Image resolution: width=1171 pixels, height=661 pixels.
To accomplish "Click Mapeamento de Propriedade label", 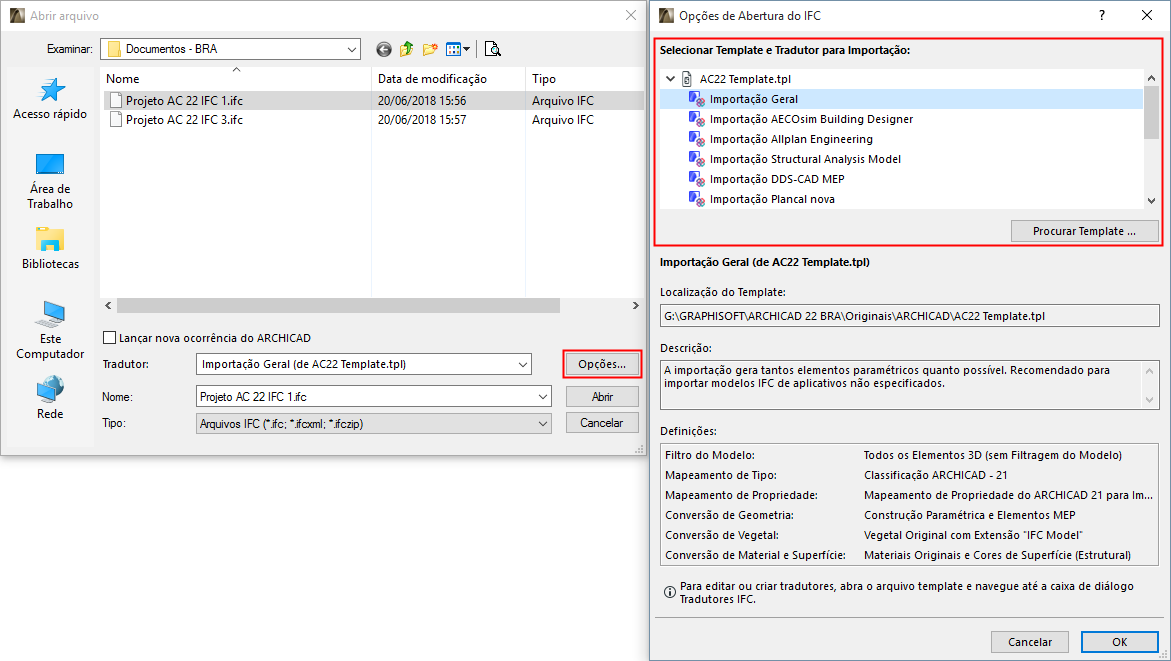I will point(742,495).
